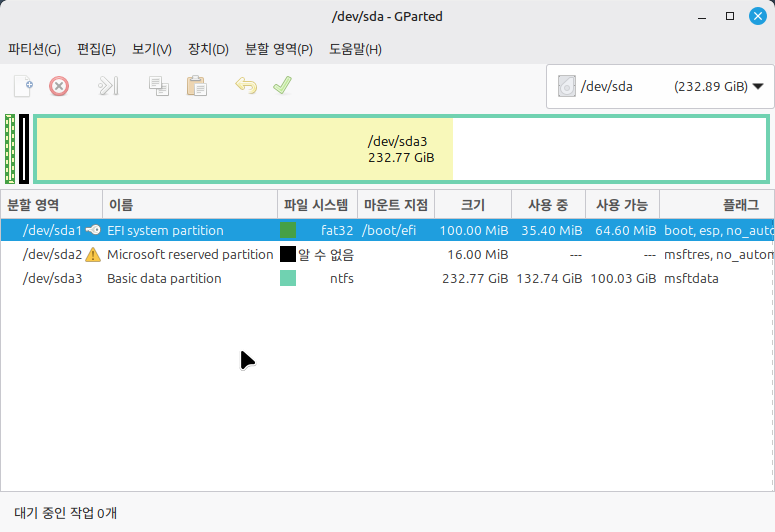Open the 장치(D) menu
The image size is (775, 532).
click(x=208, y=49)
